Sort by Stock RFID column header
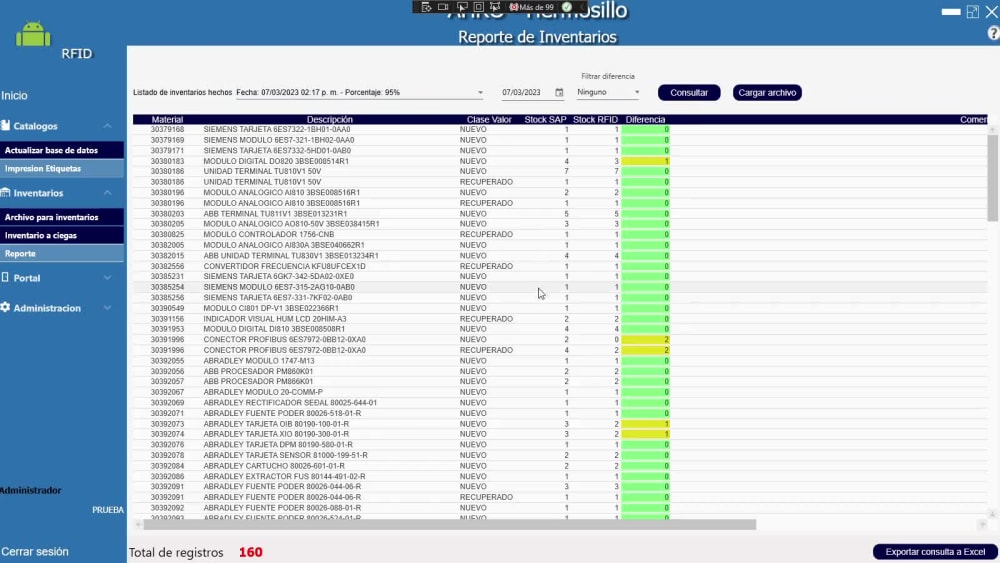This screenshot has height=563, width=1000. pos(595,119)
